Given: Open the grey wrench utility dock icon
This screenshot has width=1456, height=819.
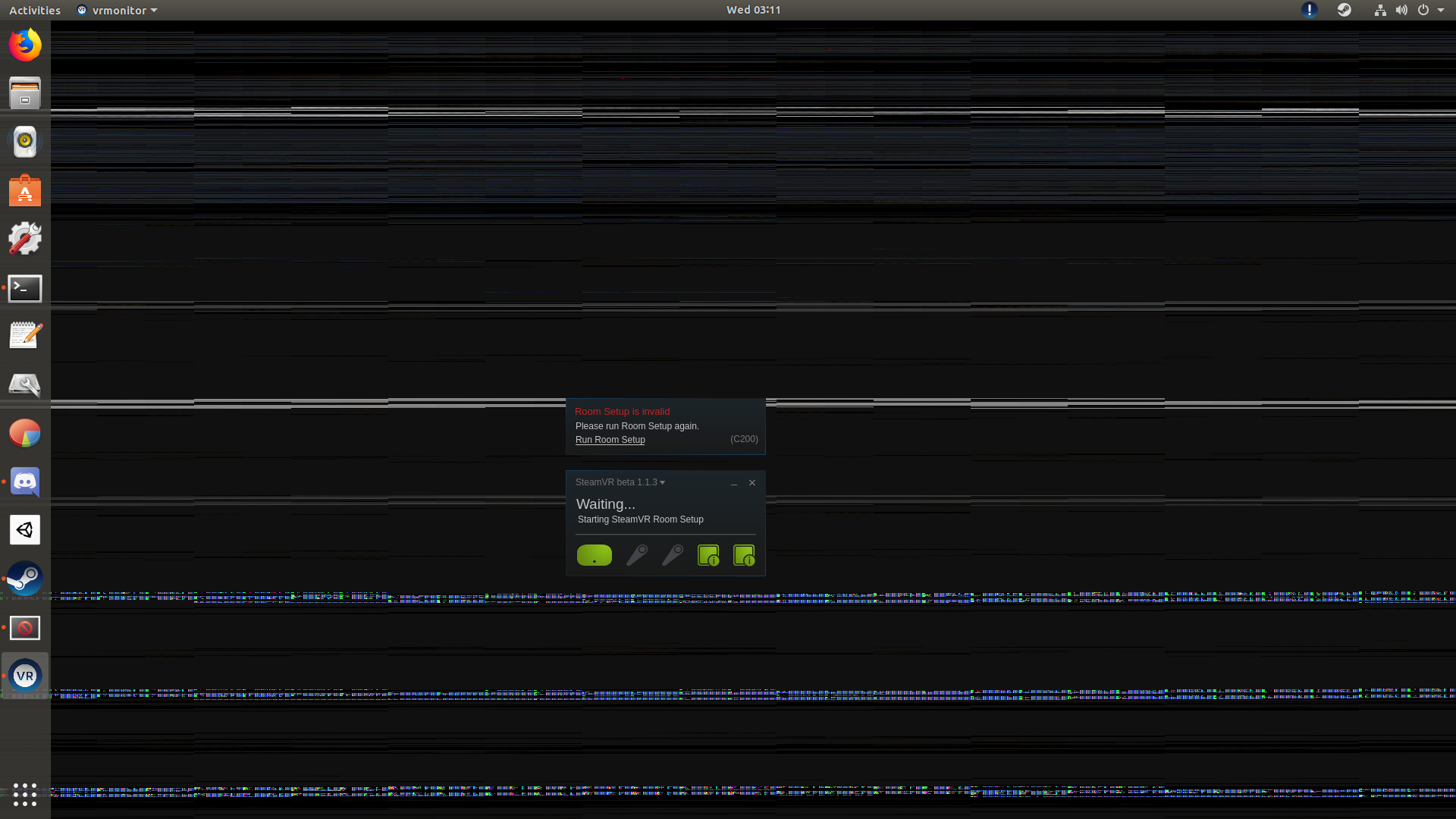Looking at the screenshot, I should (x=25, y=384).
